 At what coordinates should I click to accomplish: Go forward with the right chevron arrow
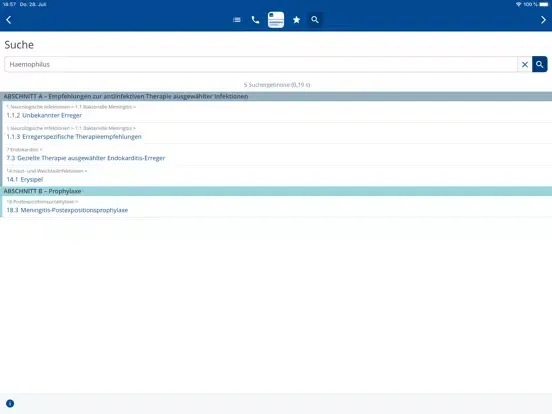pyautogui.click(x=543, y=20)
